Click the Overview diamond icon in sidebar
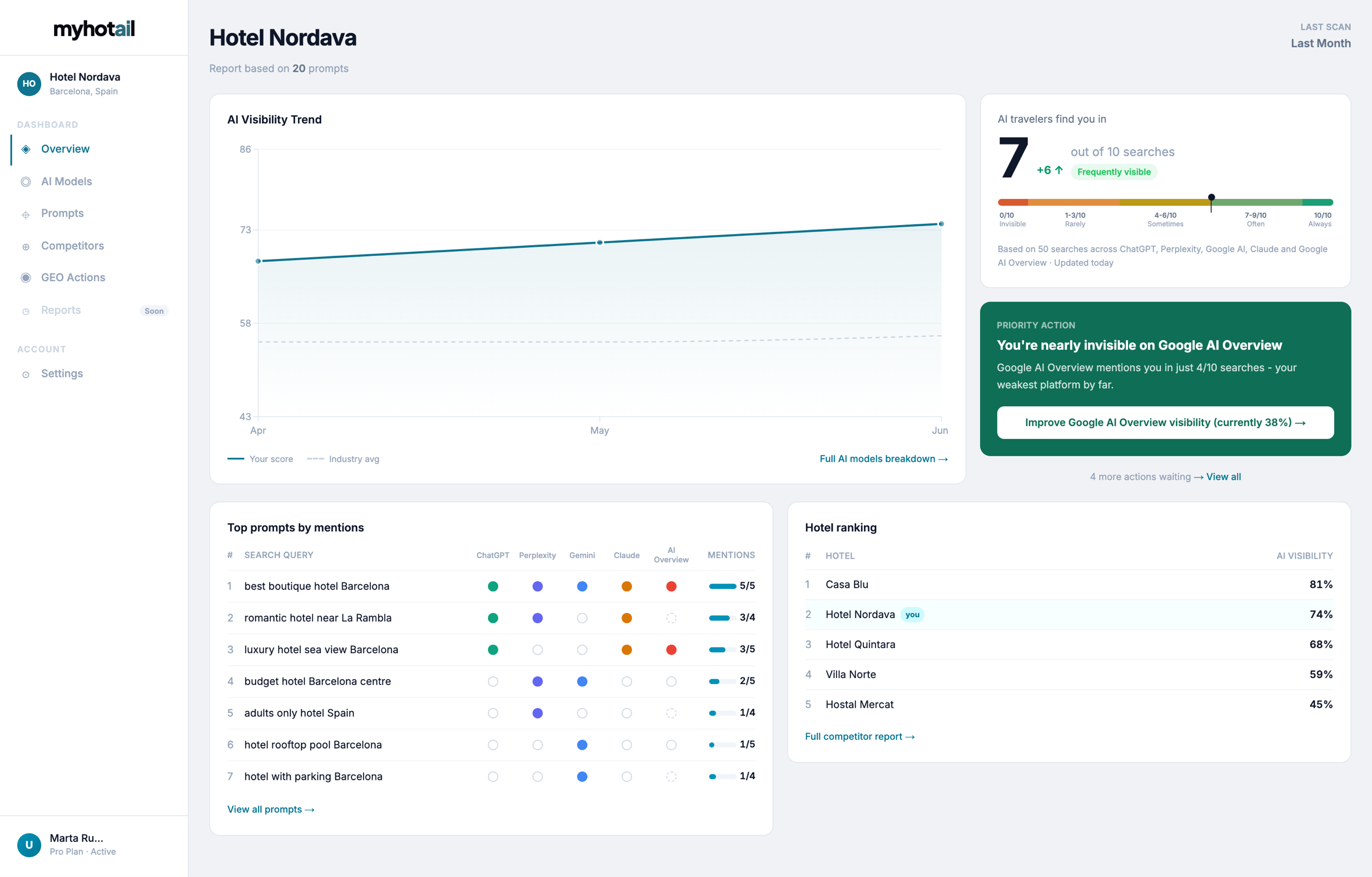Image resolution: width=1372 pixels, height=877 pixels. (x=26, y=149)
